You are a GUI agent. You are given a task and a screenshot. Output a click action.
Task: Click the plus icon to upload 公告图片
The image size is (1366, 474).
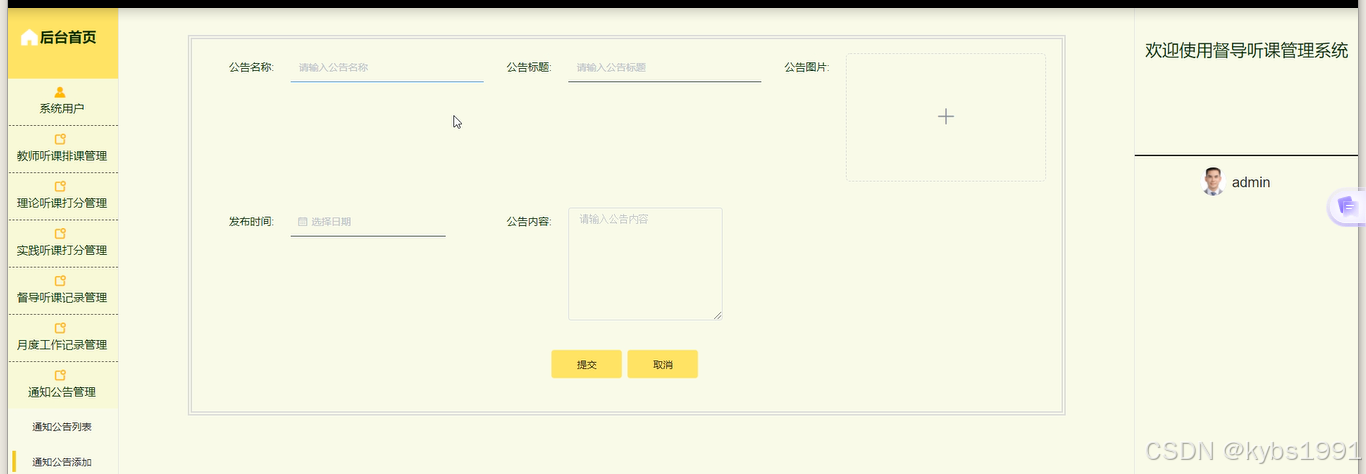(946, 117)
